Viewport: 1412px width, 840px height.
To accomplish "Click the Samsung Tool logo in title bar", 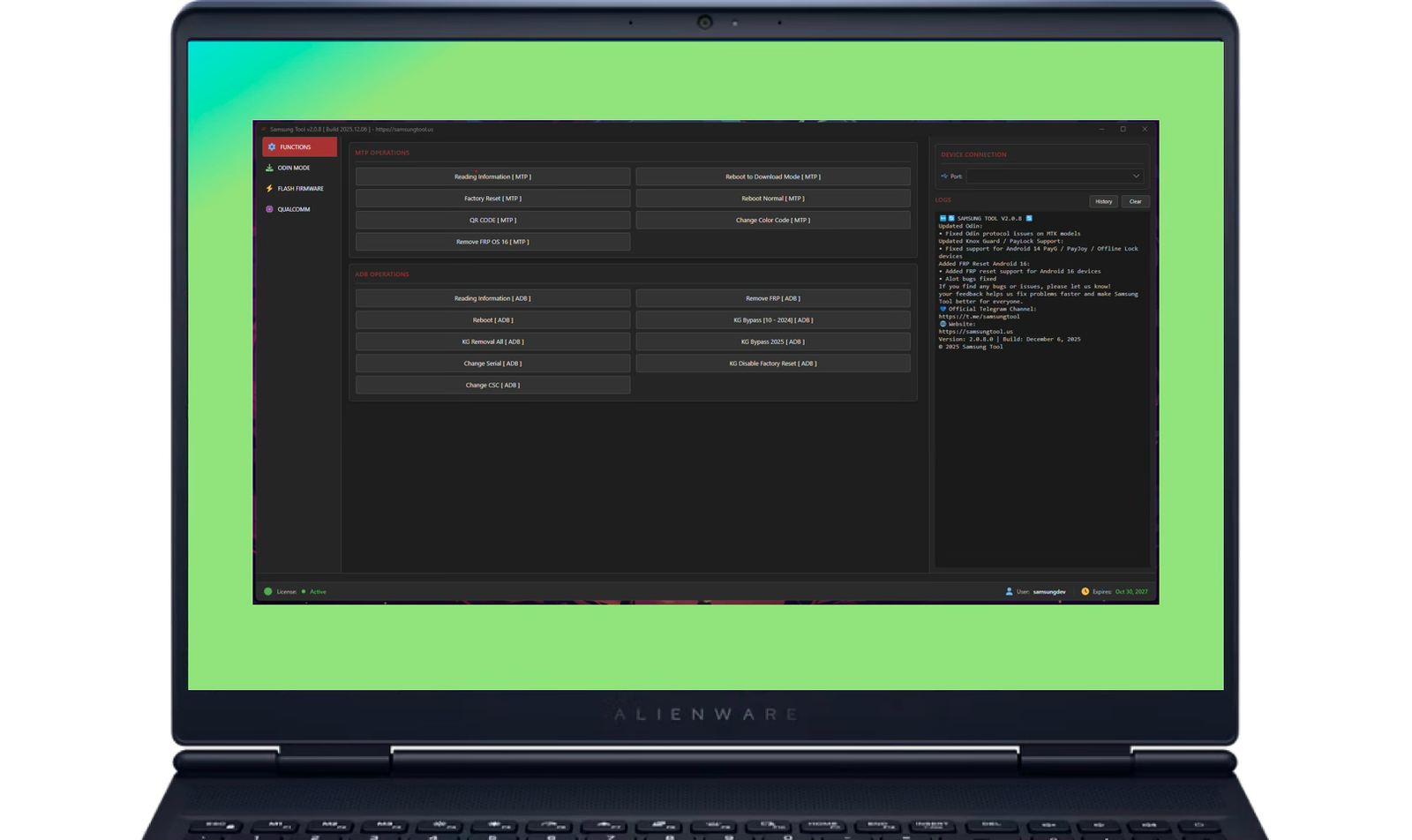I will point(263,130).
